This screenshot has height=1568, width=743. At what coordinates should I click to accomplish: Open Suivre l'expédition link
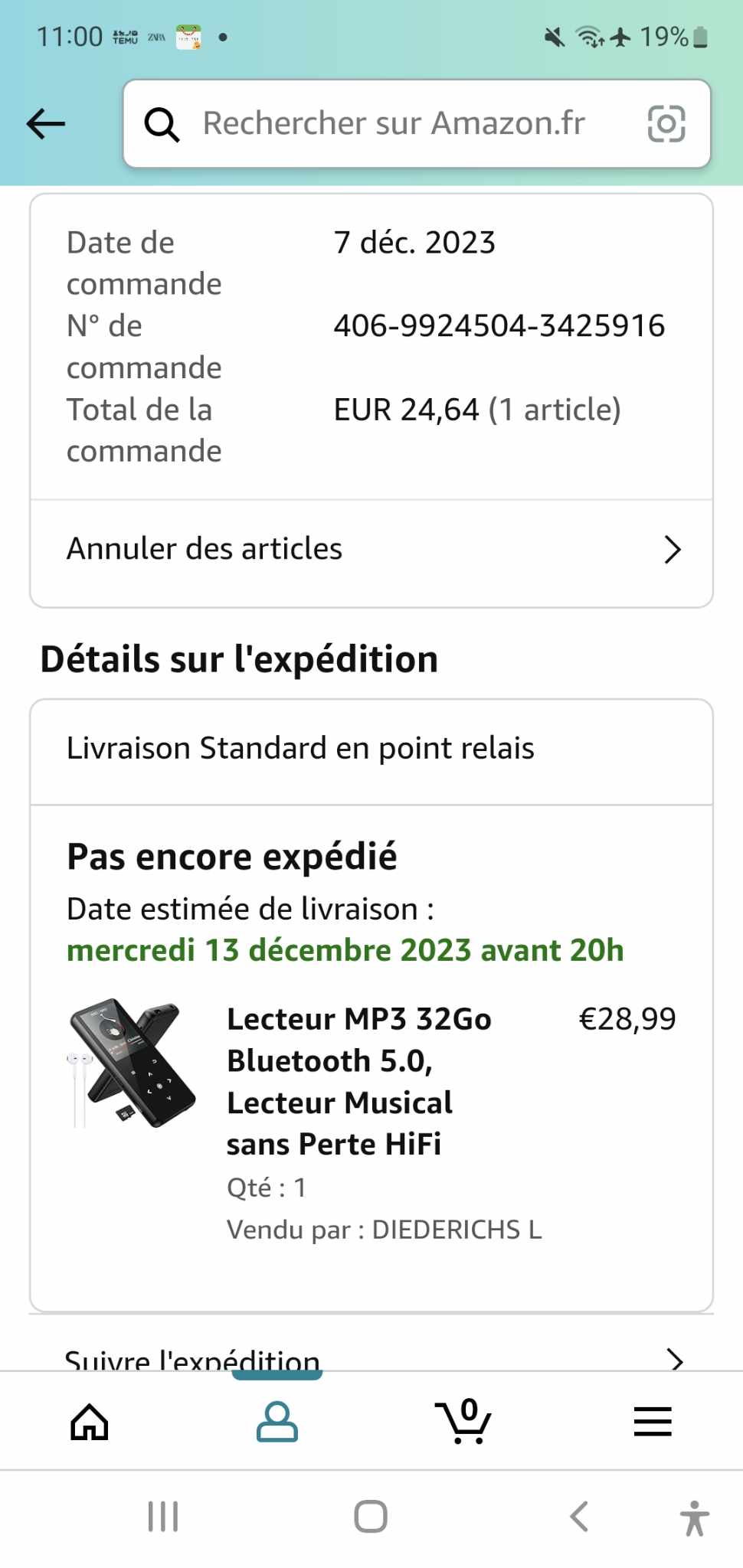pos(192,1360)
